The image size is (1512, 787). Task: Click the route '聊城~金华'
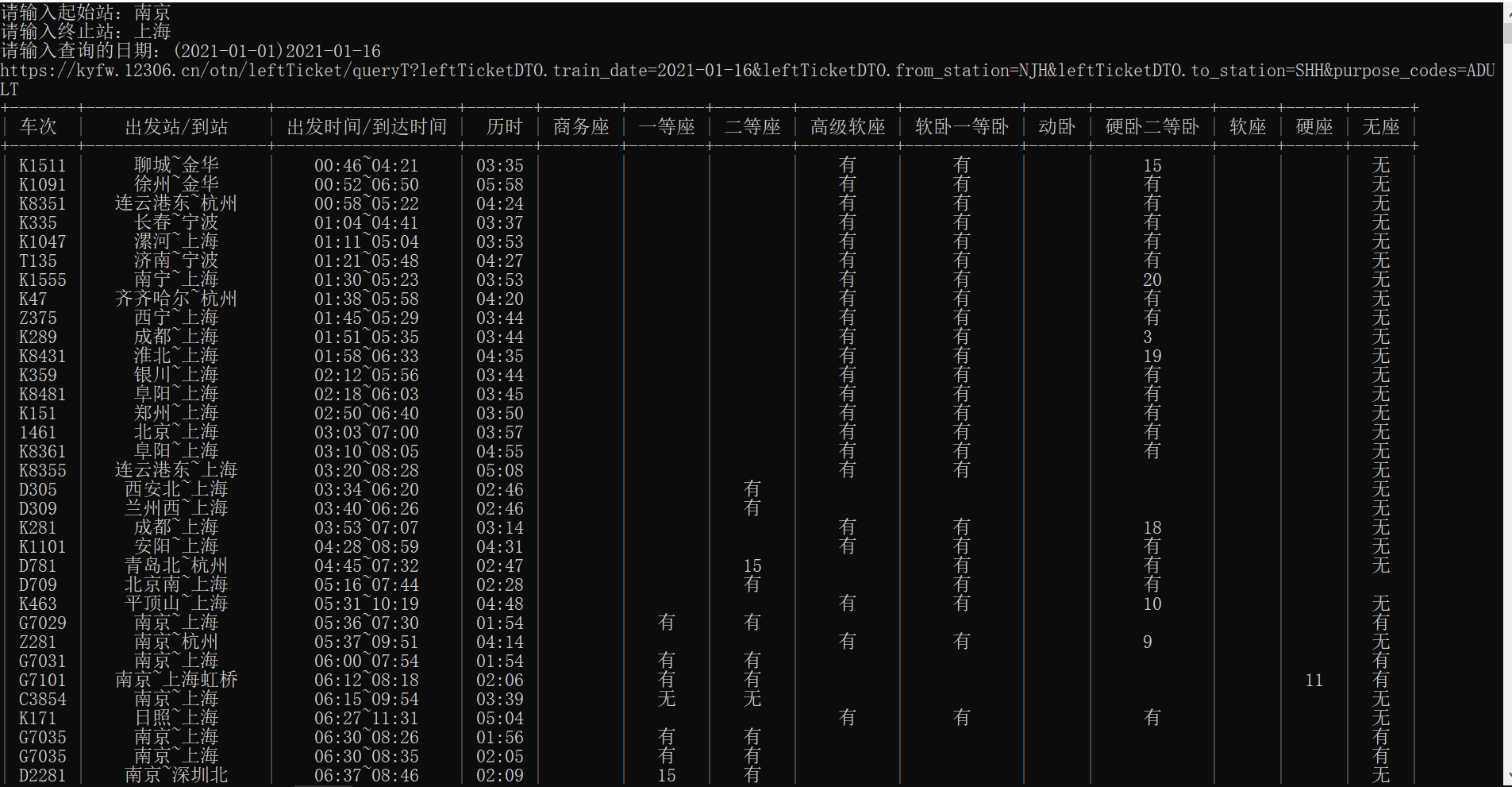point(176,165)
